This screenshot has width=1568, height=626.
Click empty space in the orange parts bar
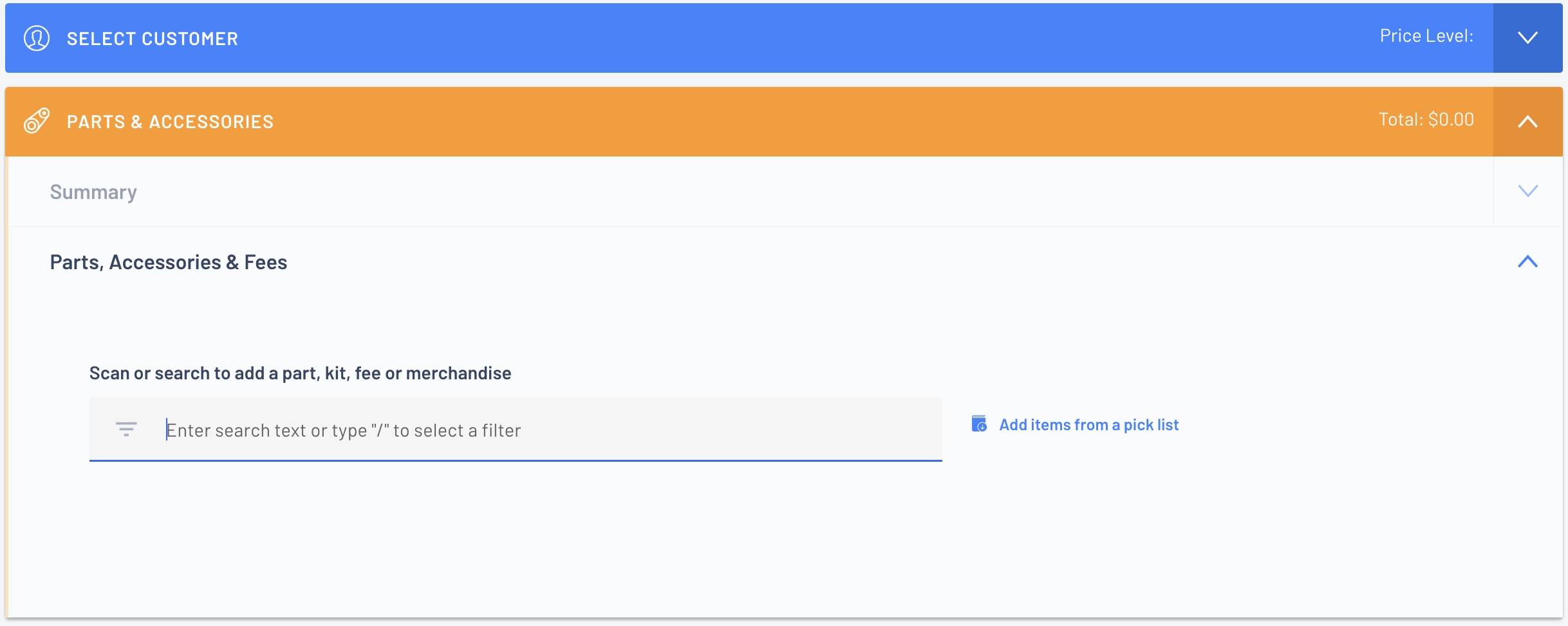tap(772, 121)
